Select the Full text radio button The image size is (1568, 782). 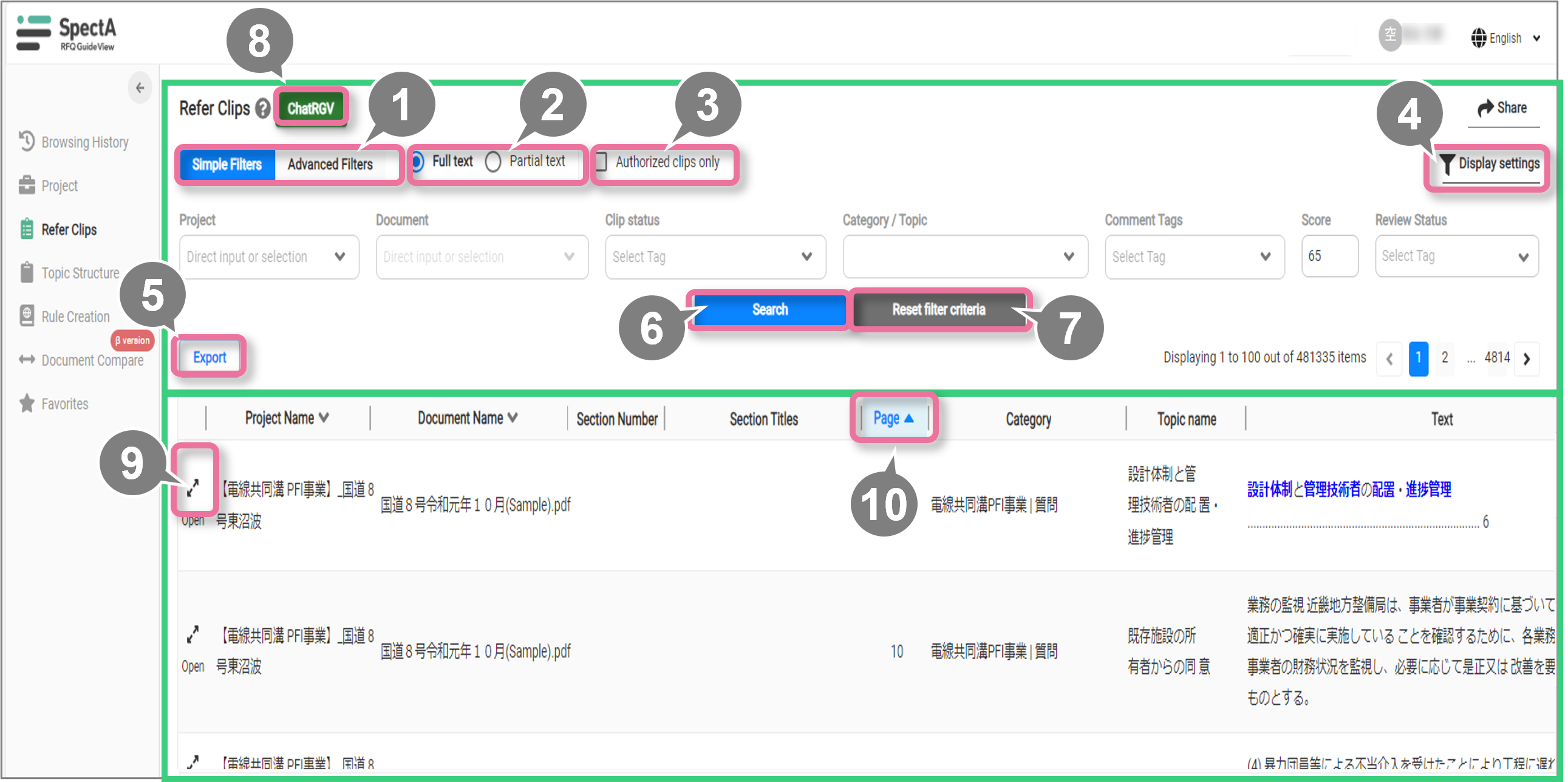(417, 162)
